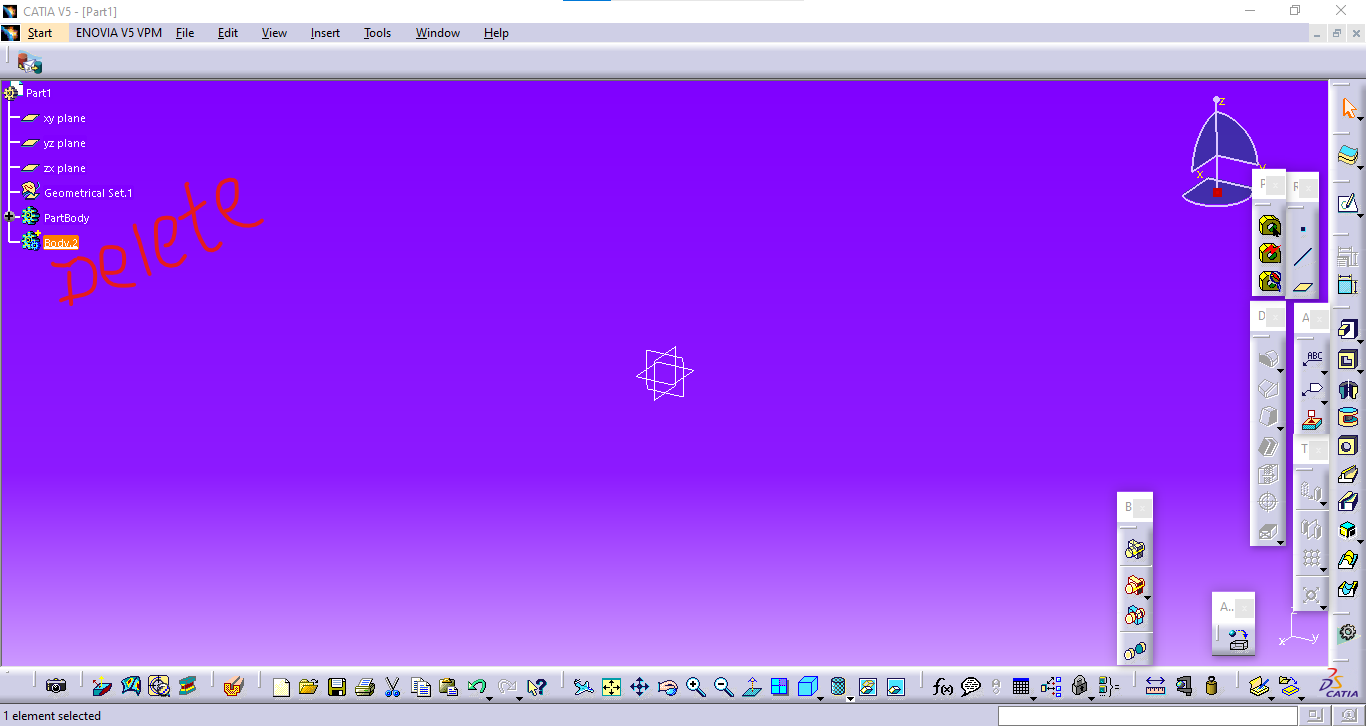The width and height of the screenshot is (1366, 726).
Task: Toggle shaded view mode cube
Action: pyautogui.click(x=807, y=687)
